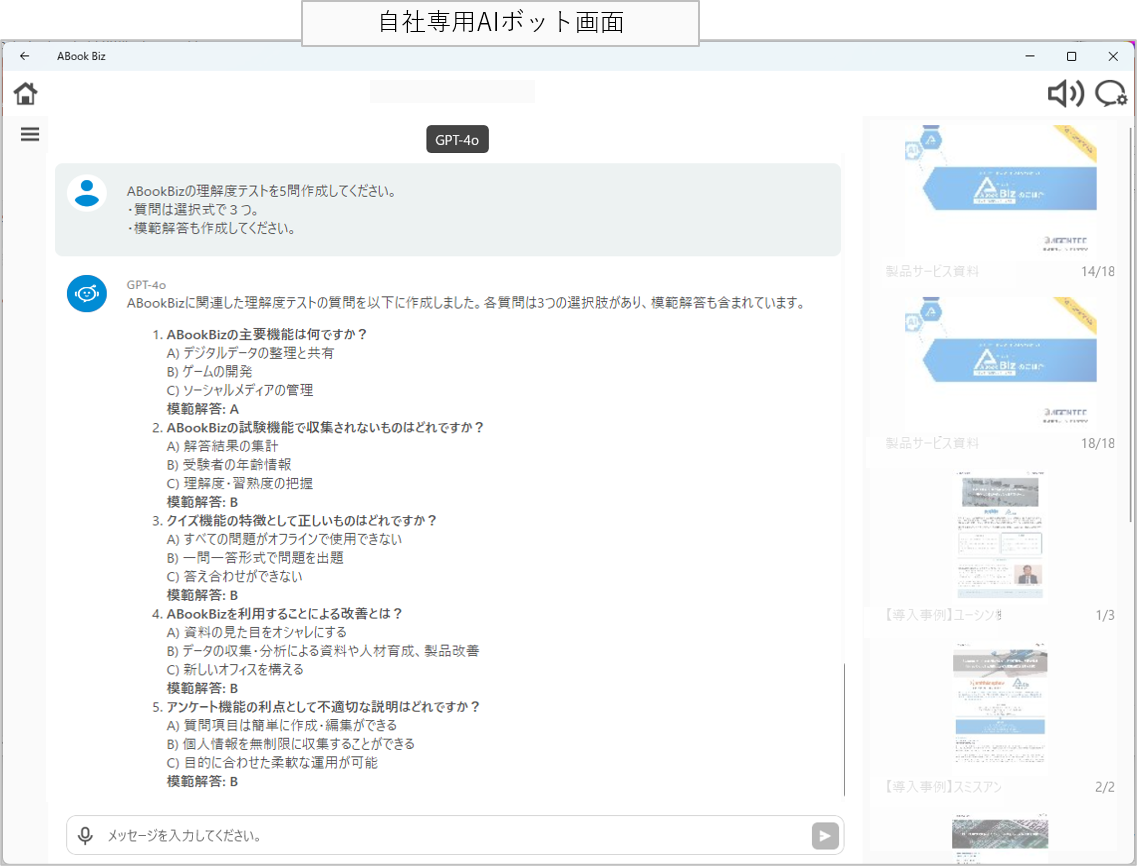The width and height of the screenshot is (1137, 866).
Task: Minimize the ABook Biz window
Action: tap(1030, 56)
